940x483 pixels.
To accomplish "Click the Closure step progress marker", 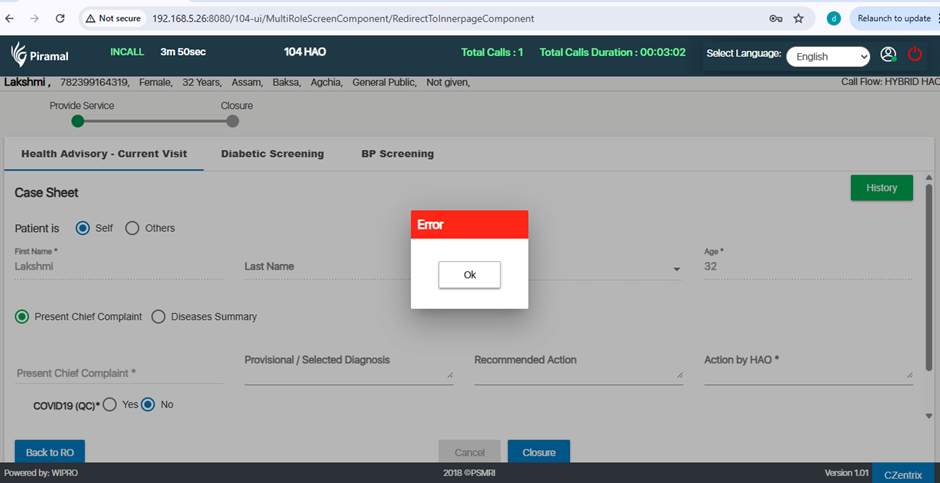I will (x=233, y=121).
